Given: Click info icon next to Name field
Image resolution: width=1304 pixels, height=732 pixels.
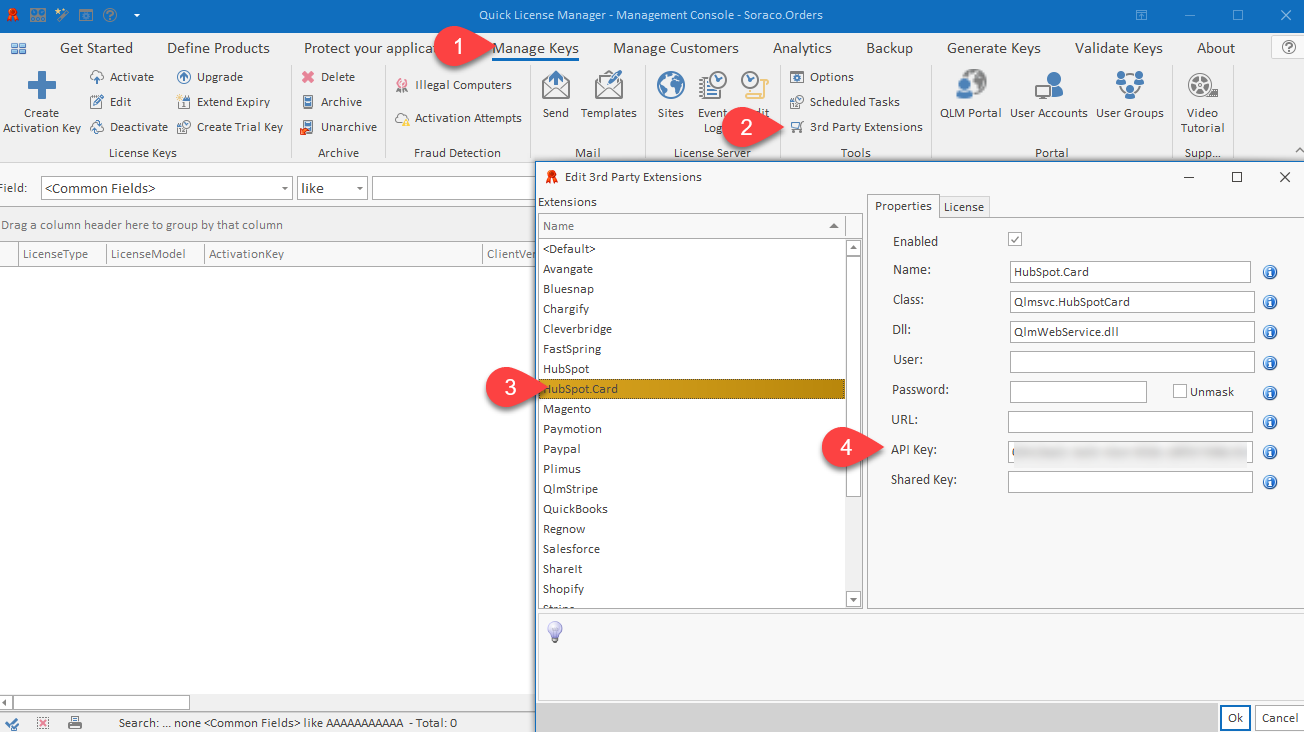Looking at the screenshot, I should pyautogui.click(x=1270, y=272).
